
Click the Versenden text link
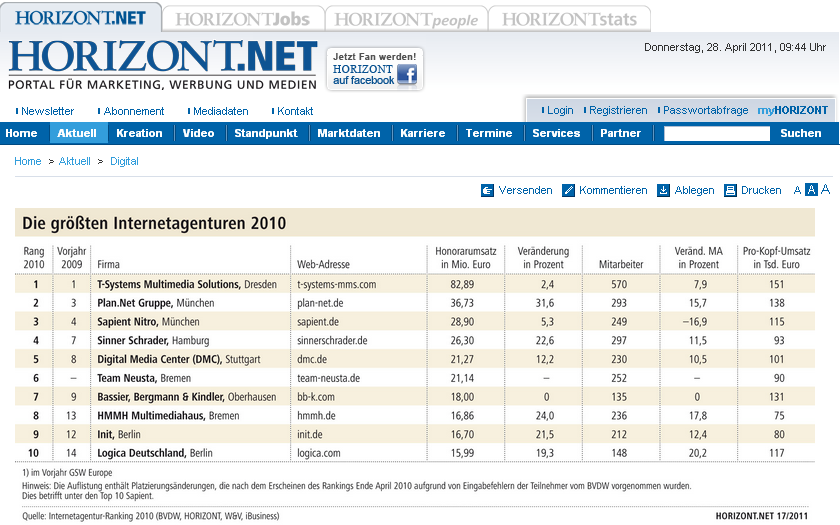[x=525, y=190]
